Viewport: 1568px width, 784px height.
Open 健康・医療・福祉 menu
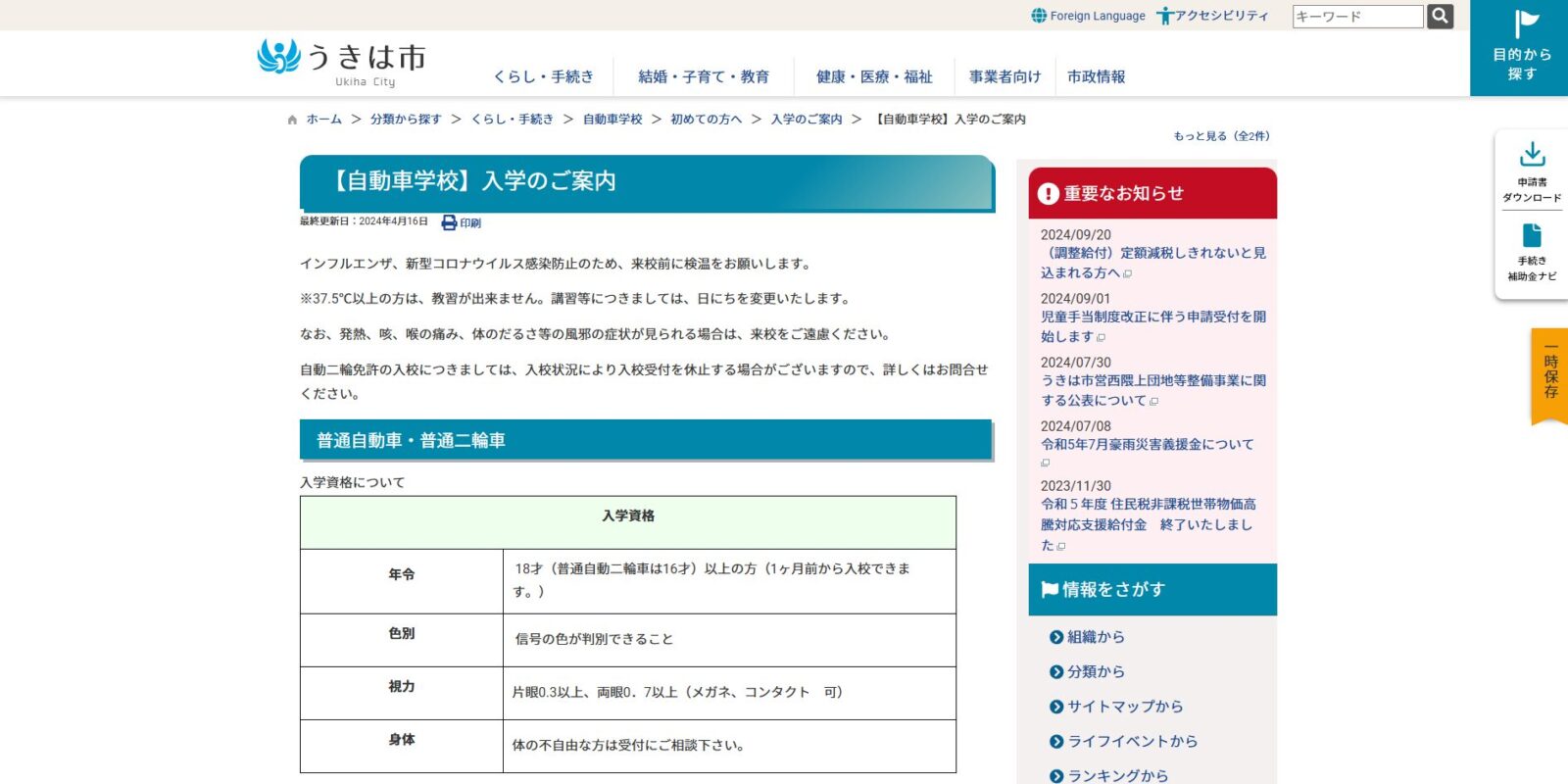point(874,76)
